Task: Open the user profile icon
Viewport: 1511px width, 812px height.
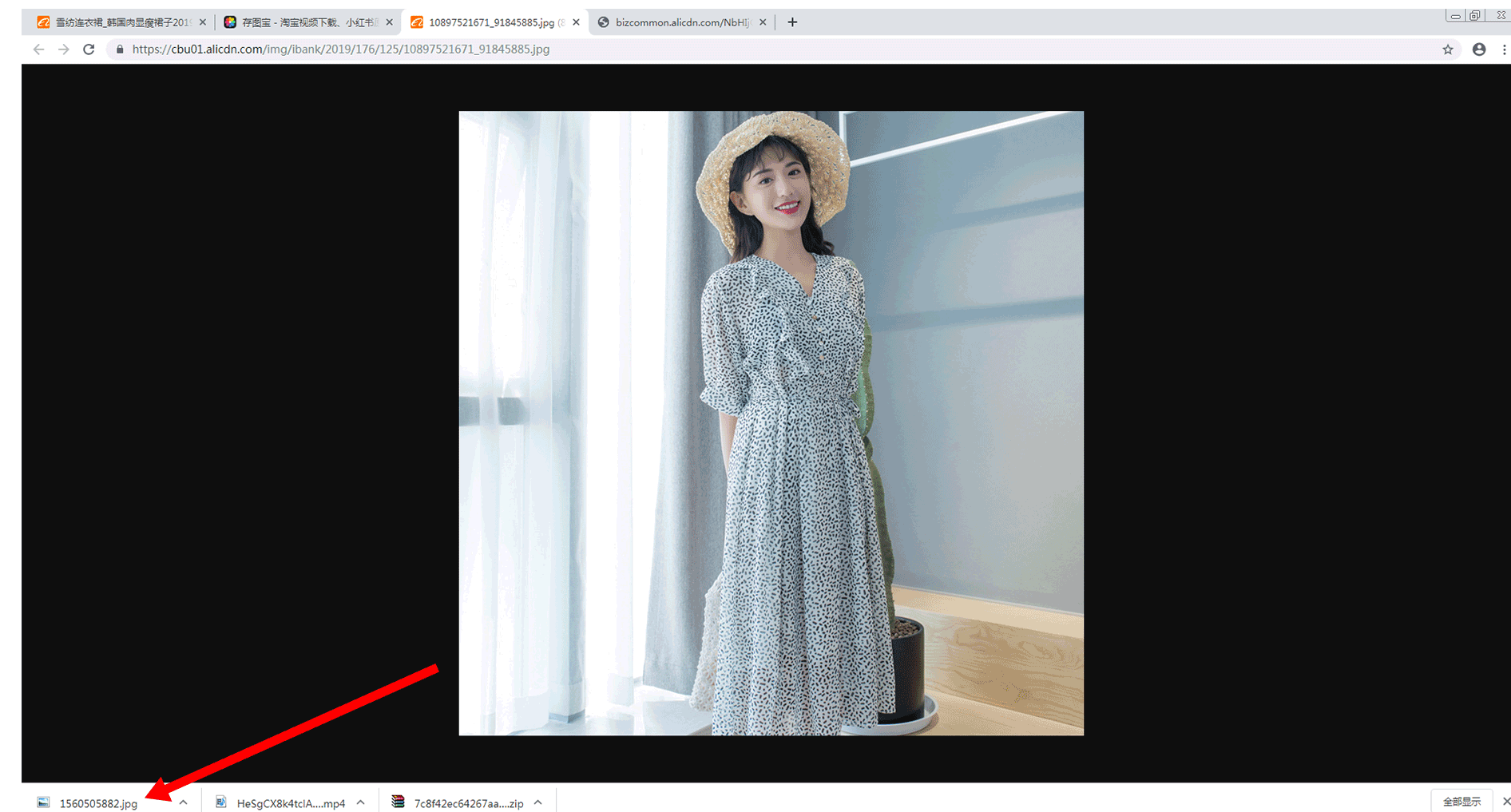Action: pos(1479,50)
